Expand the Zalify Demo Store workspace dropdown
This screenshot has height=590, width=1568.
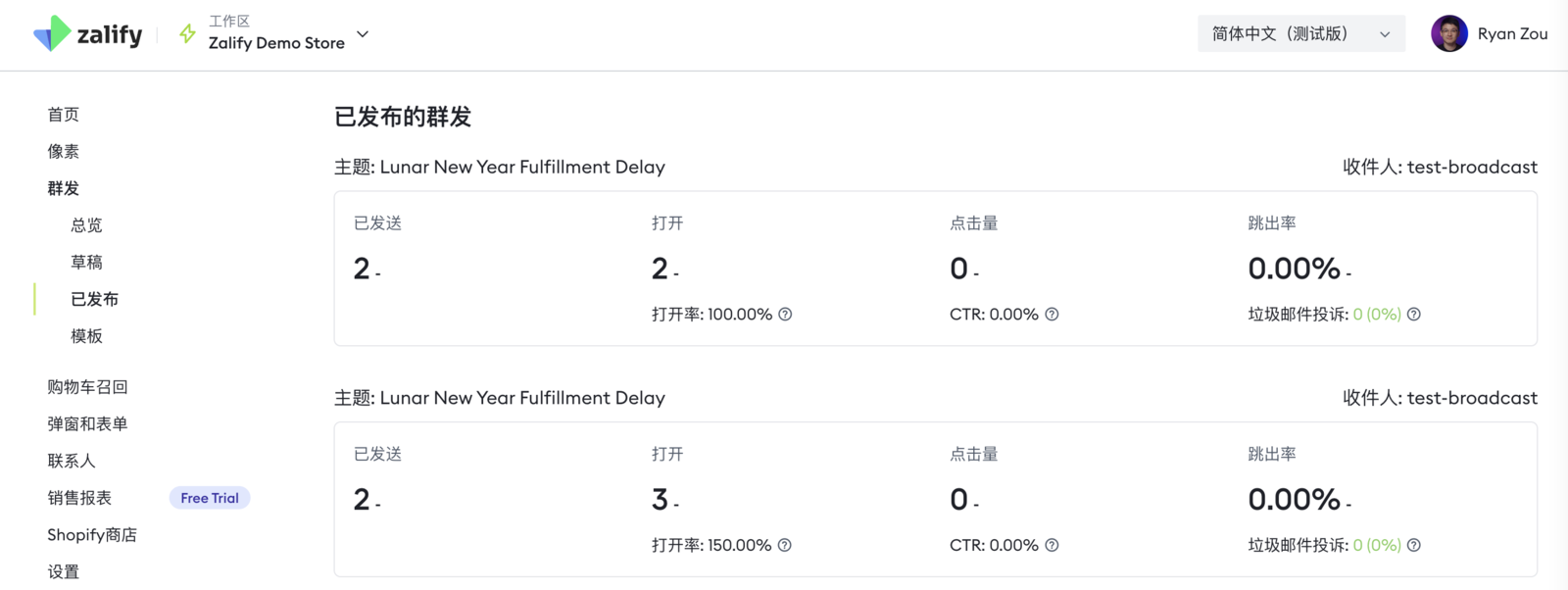[363, 34]
